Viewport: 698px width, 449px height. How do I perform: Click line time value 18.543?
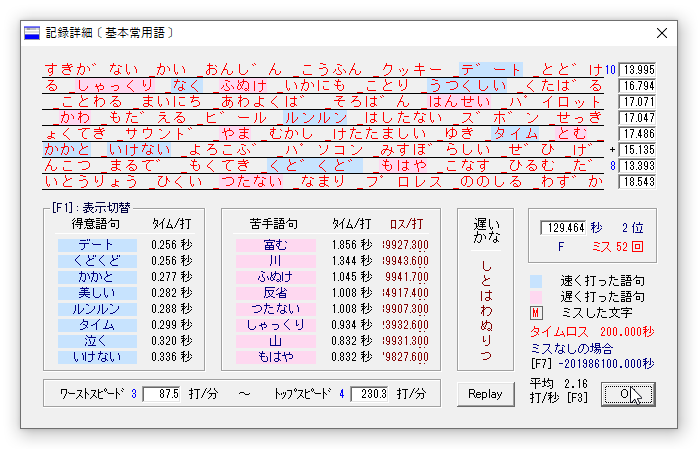(x=637, y=182)
